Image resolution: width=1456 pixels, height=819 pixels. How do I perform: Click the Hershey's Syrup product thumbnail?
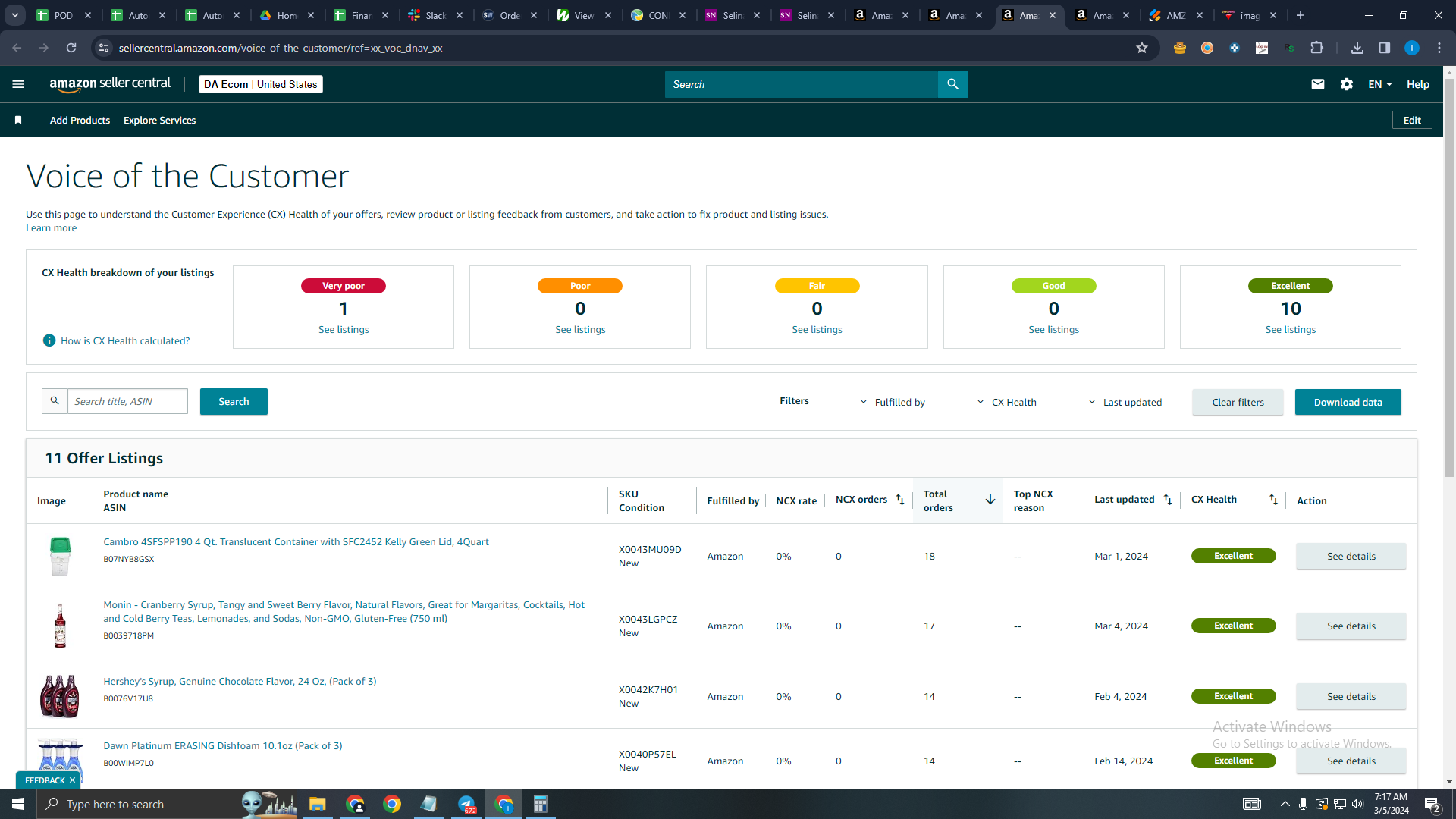[x=60, y=696]
